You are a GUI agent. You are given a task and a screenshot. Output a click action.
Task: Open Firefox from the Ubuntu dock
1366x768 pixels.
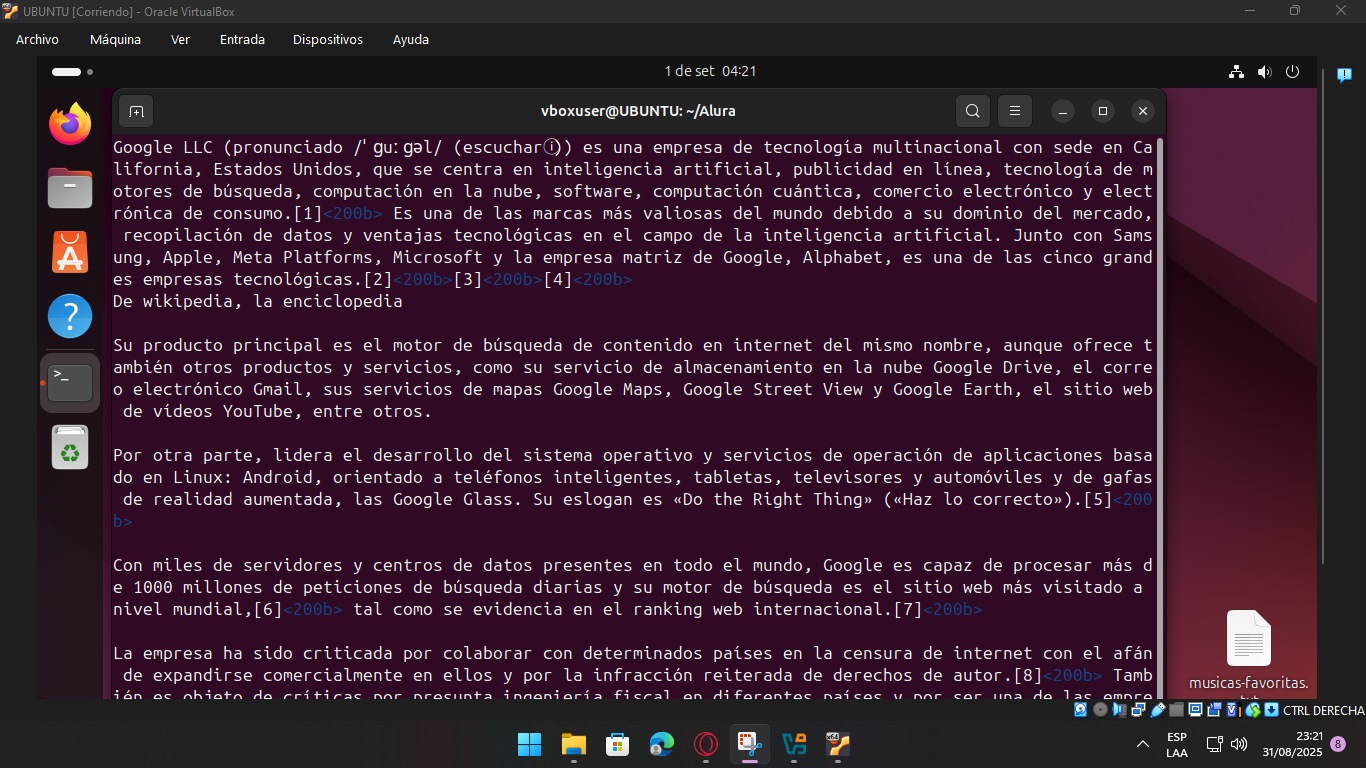click(x=70, y=124)
